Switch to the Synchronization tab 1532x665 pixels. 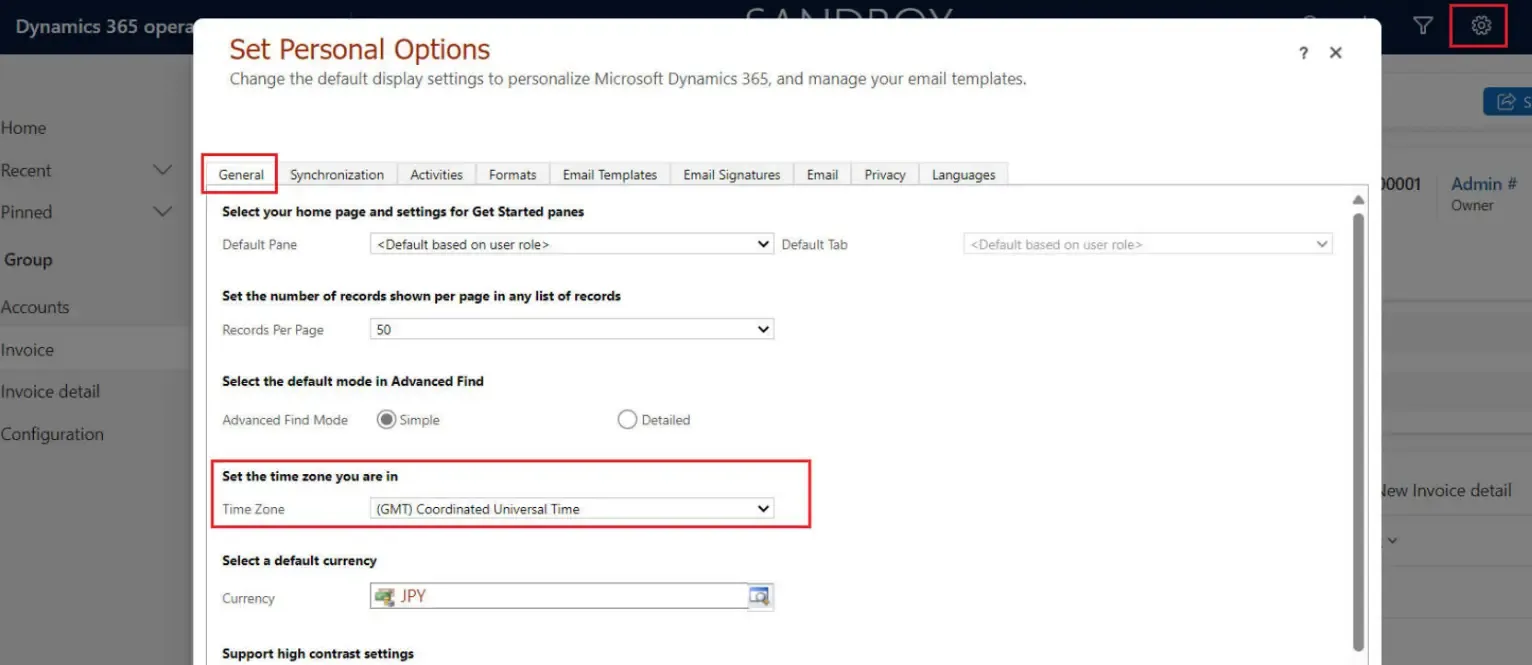[337, 174]
